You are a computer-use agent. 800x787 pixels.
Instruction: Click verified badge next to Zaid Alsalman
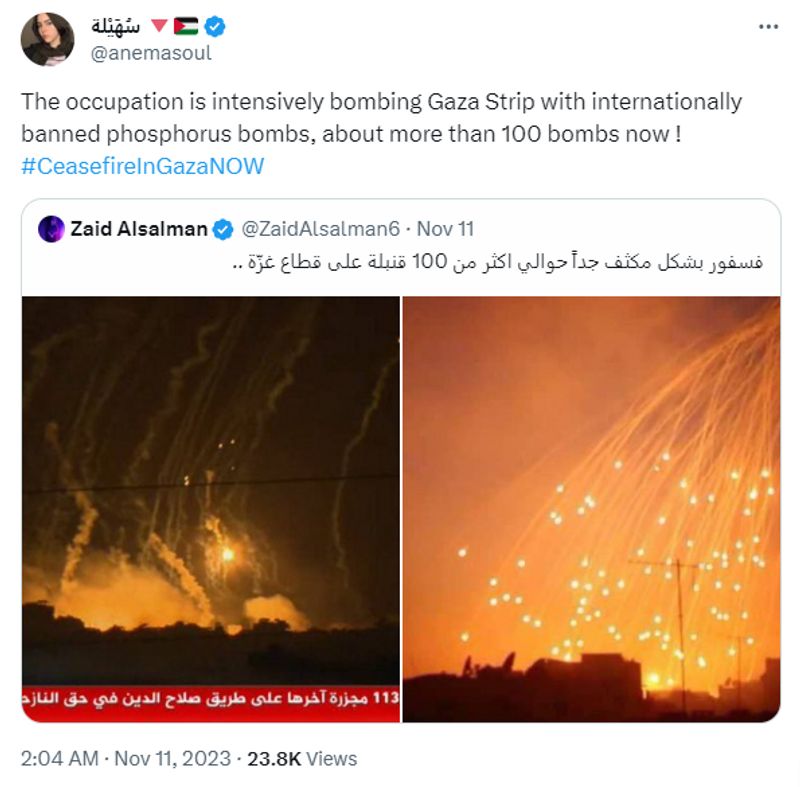click(x=223, y=230)
